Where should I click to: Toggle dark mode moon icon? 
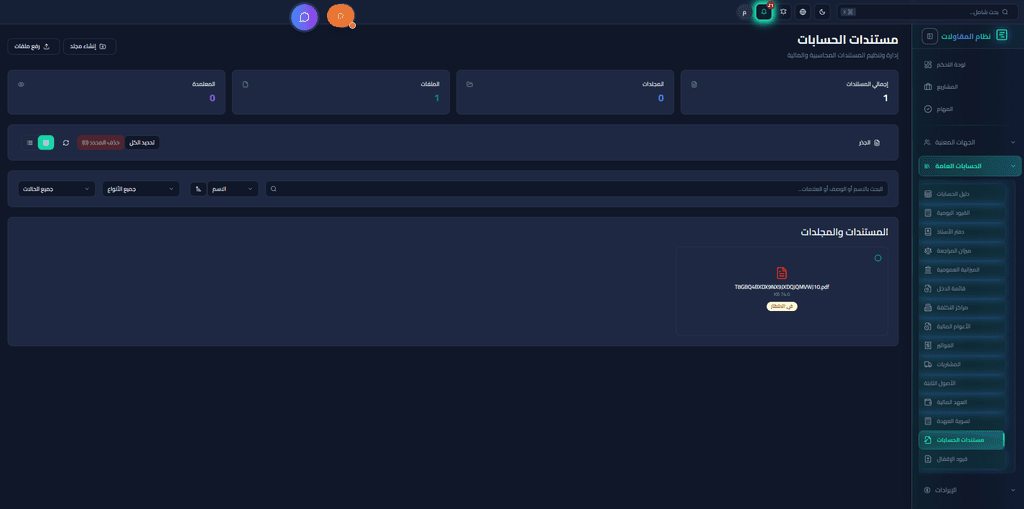click(822, 12)
